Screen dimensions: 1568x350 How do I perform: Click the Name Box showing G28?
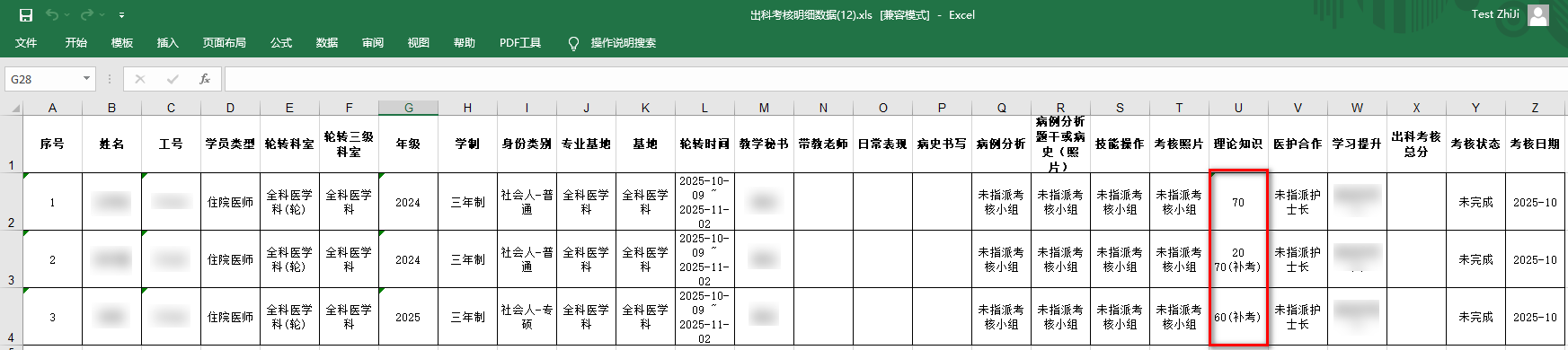(x=42, y=79)
